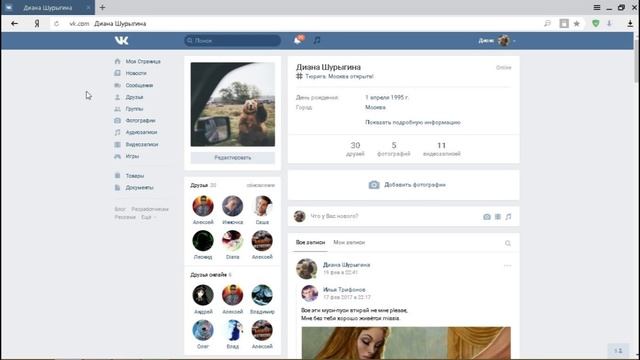Open friend Саша avatar
Image resolution: width=640 pixels, height=360 pixels.
tap(262, 206)
